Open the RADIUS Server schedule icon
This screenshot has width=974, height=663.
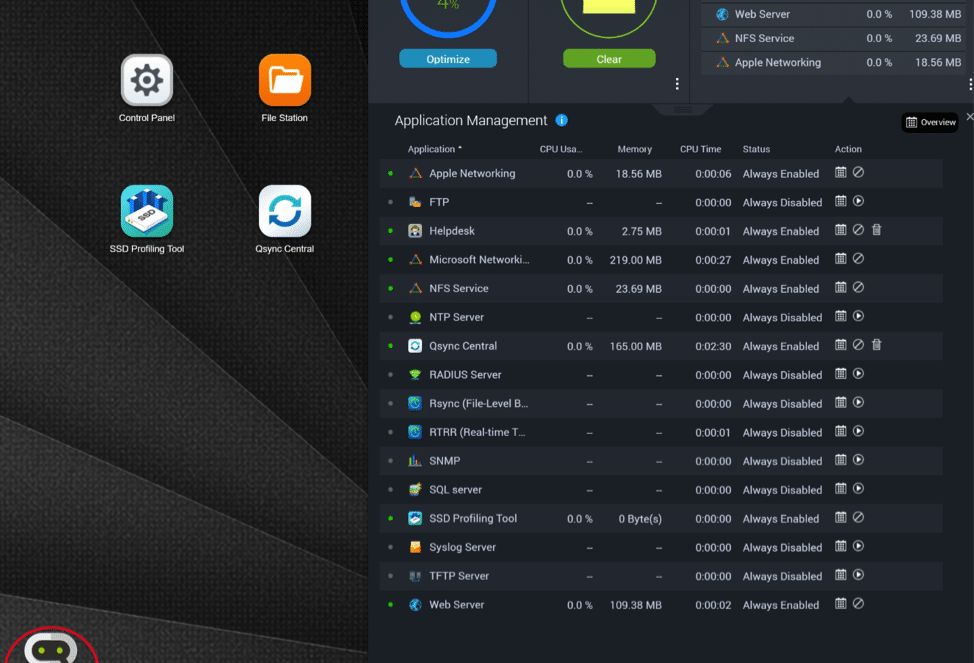(x=840, y=374)
